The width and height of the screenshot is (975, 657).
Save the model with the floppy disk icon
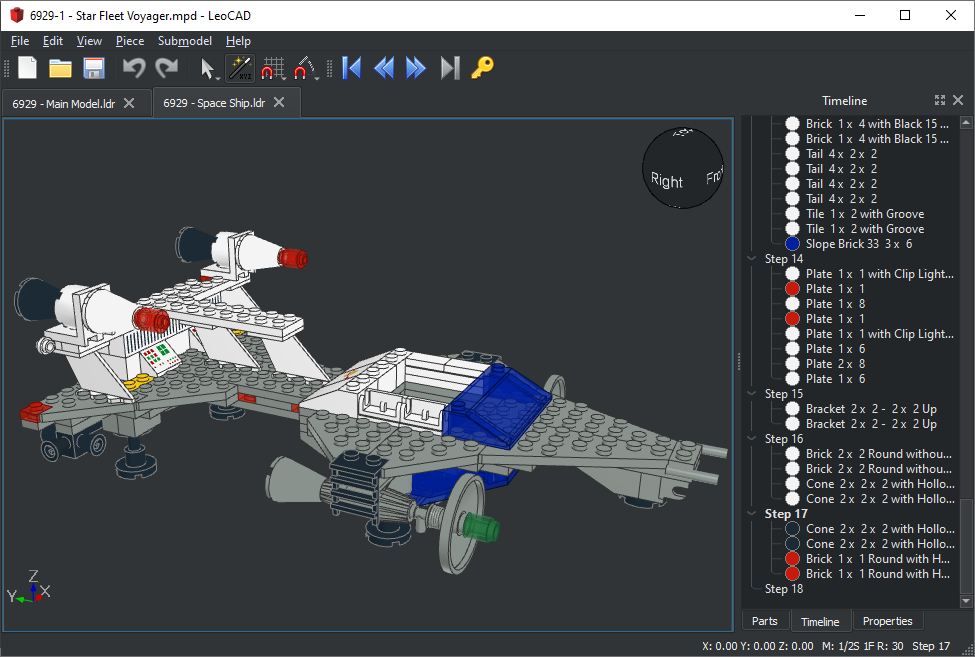[x=93, y=68]
